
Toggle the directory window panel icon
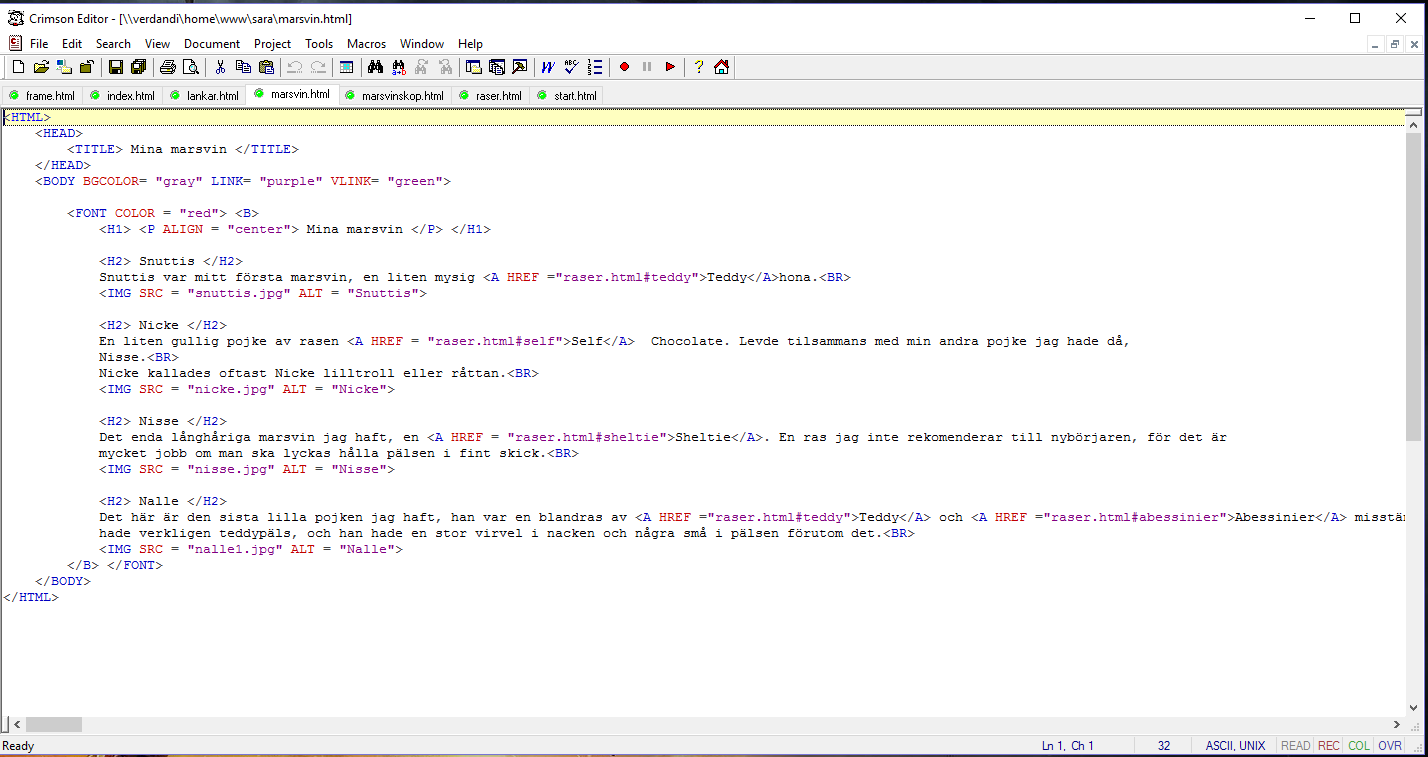474,67
